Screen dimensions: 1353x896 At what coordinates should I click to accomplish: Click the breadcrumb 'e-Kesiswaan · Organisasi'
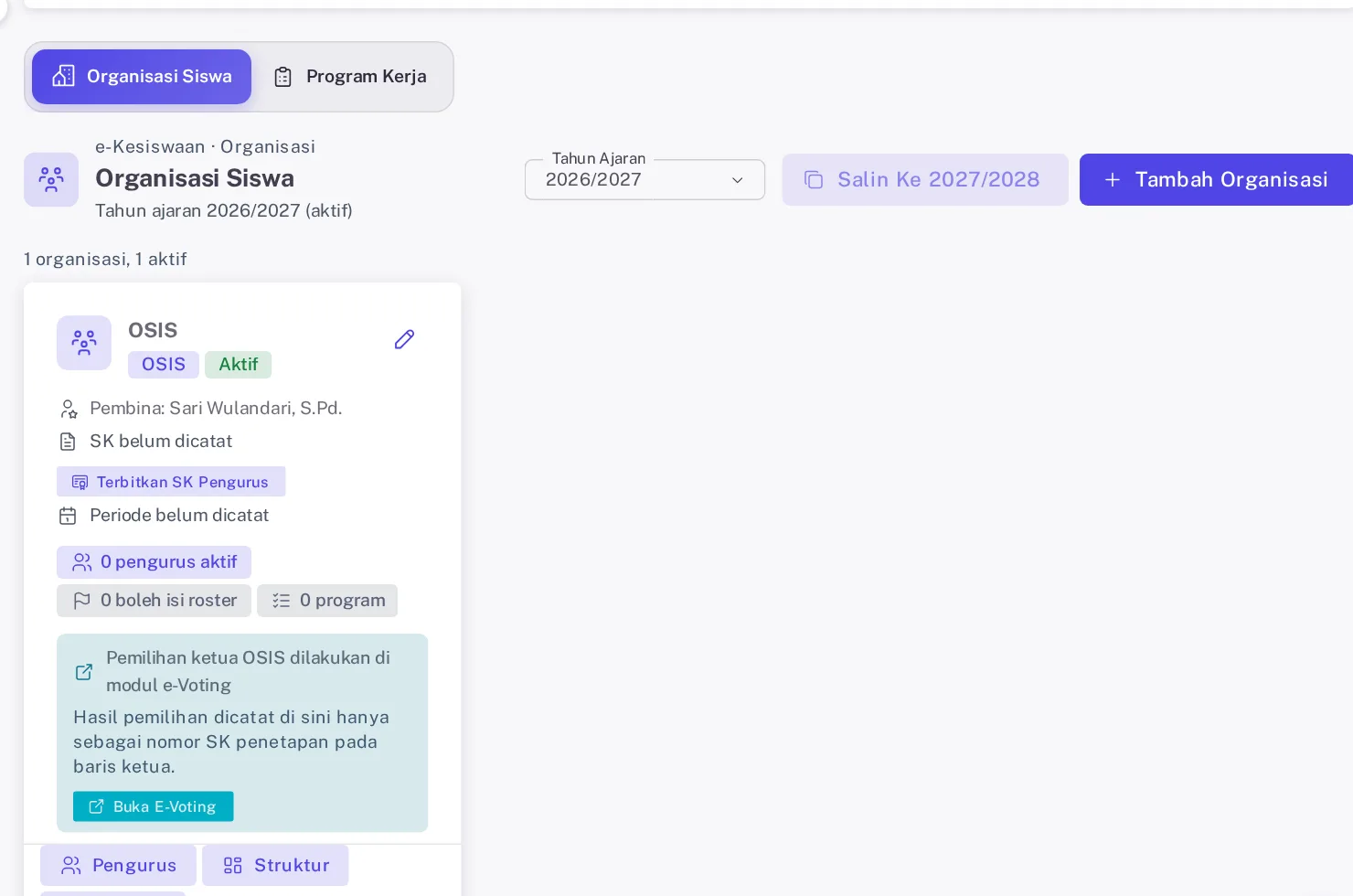coord(205,146)
